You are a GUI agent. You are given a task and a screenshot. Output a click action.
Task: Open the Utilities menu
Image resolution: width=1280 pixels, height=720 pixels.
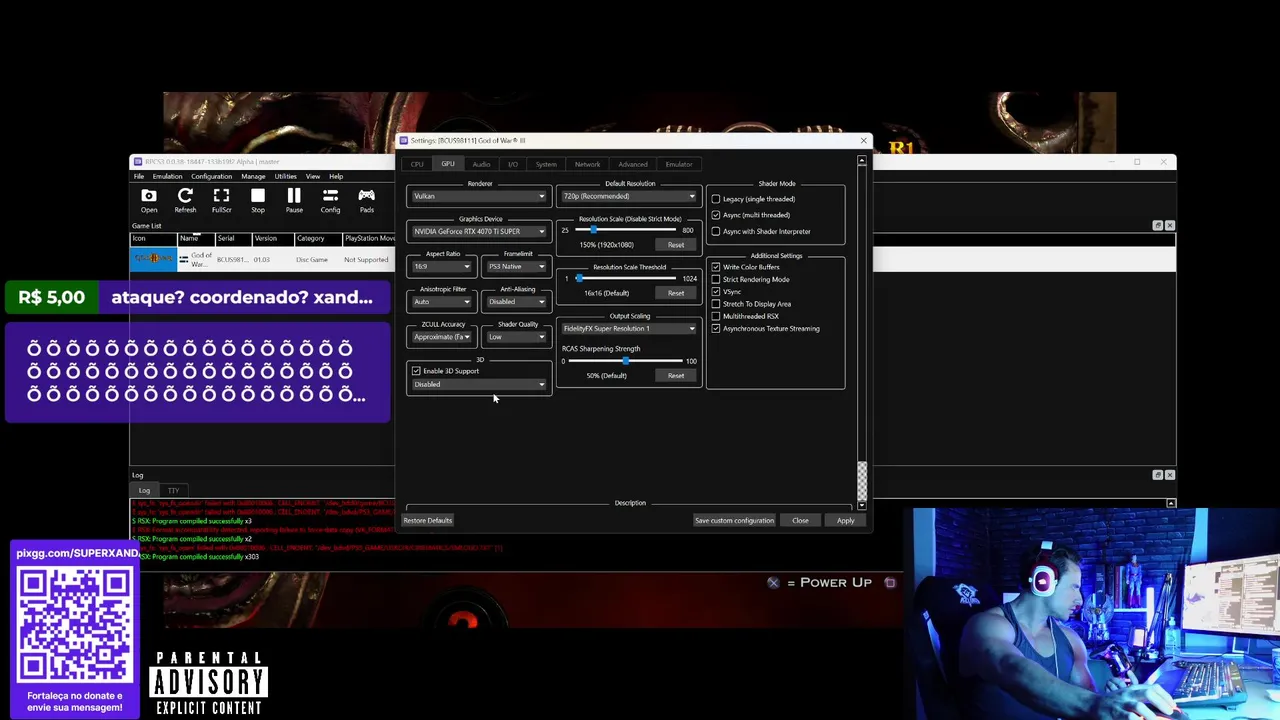coord(285,177)
